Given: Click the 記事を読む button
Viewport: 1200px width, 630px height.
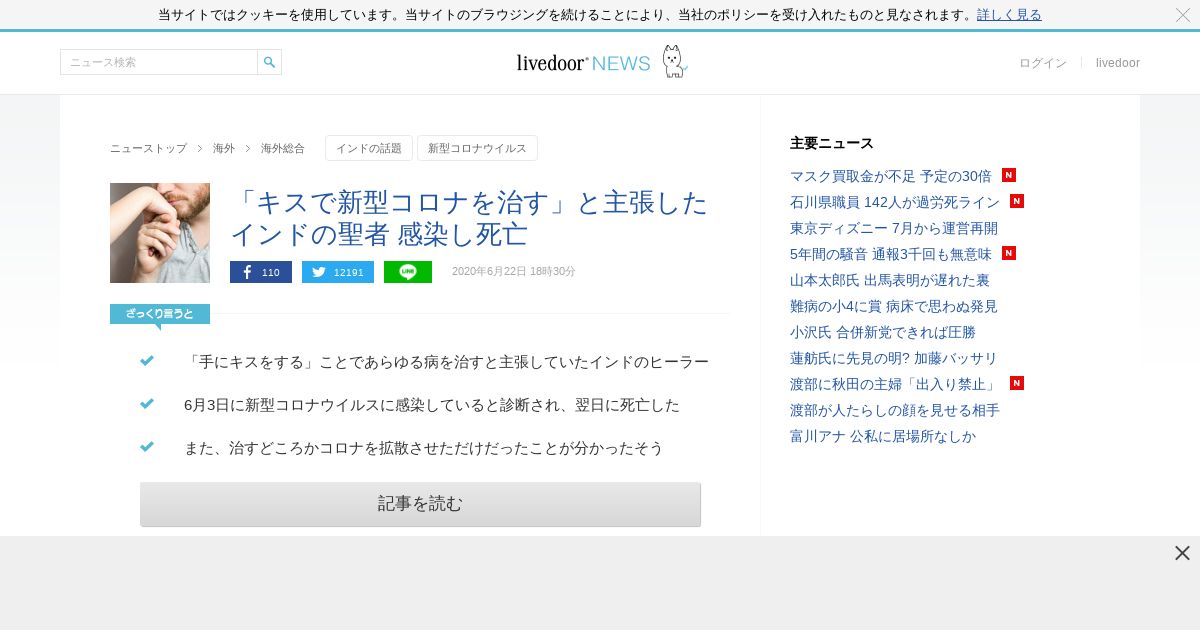Looking at the screenshot, I should point(420,504).
